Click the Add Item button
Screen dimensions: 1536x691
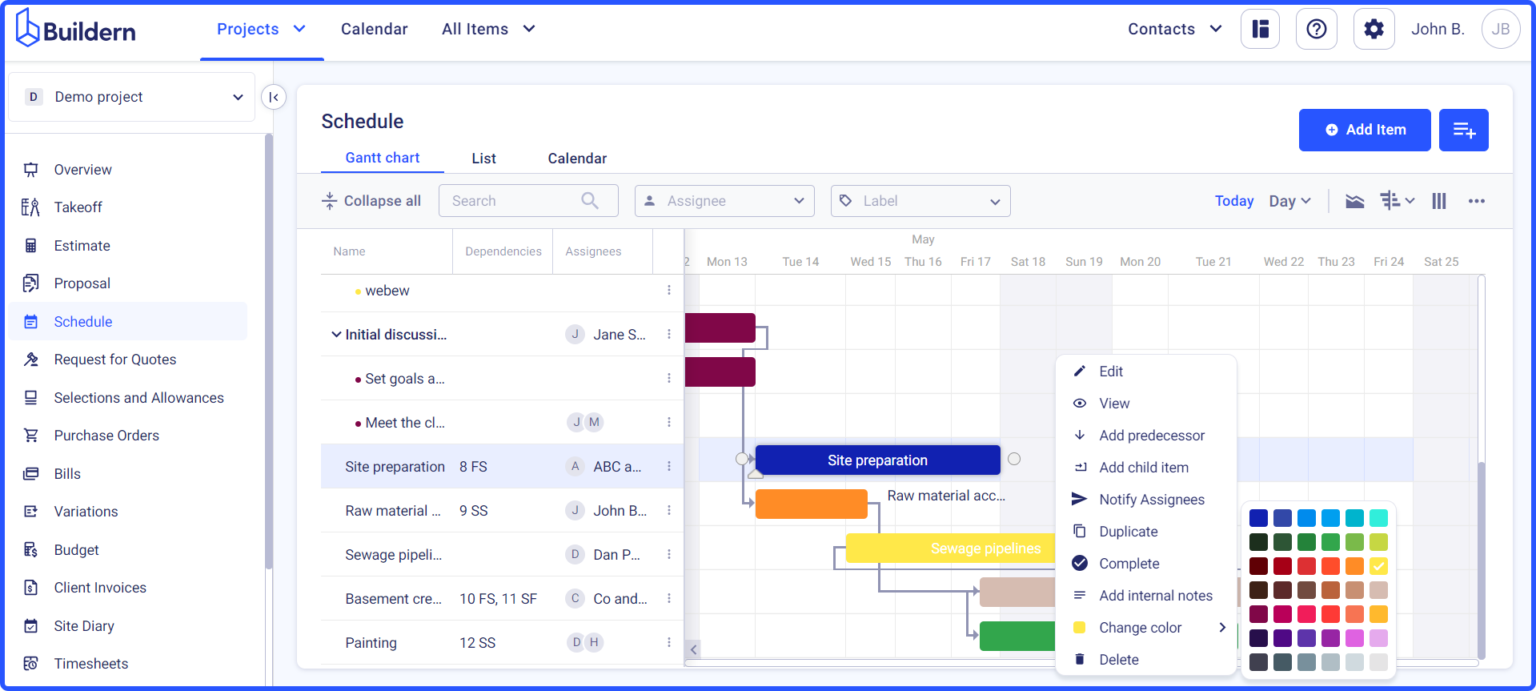click(x=1364, y=129)
